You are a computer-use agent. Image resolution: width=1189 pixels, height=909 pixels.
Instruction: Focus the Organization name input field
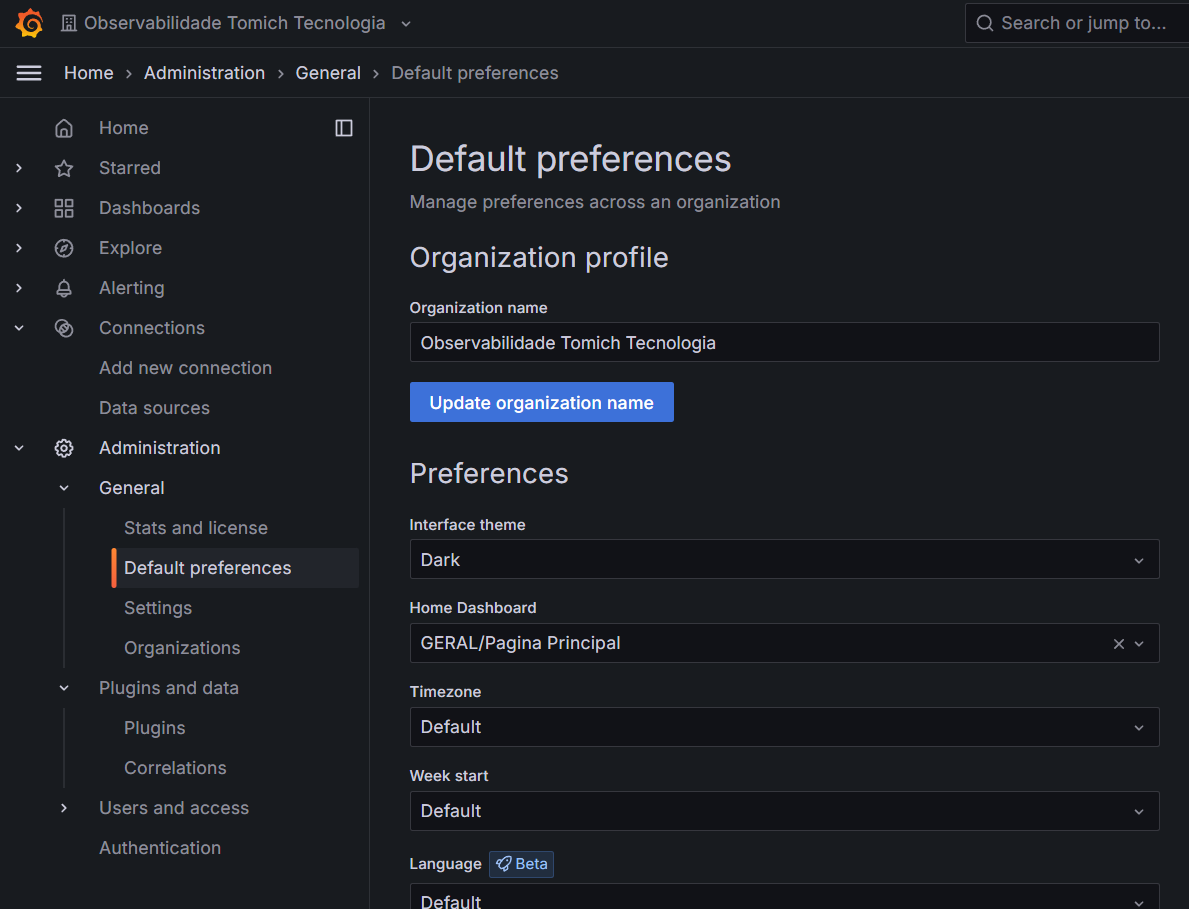784,343
